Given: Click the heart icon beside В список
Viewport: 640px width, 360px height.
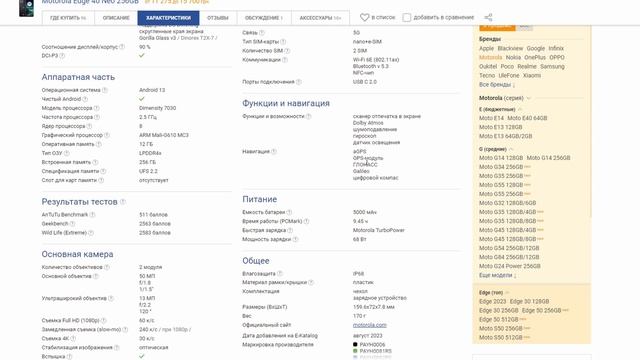Looking at the screenshot, I should [364, 18].
